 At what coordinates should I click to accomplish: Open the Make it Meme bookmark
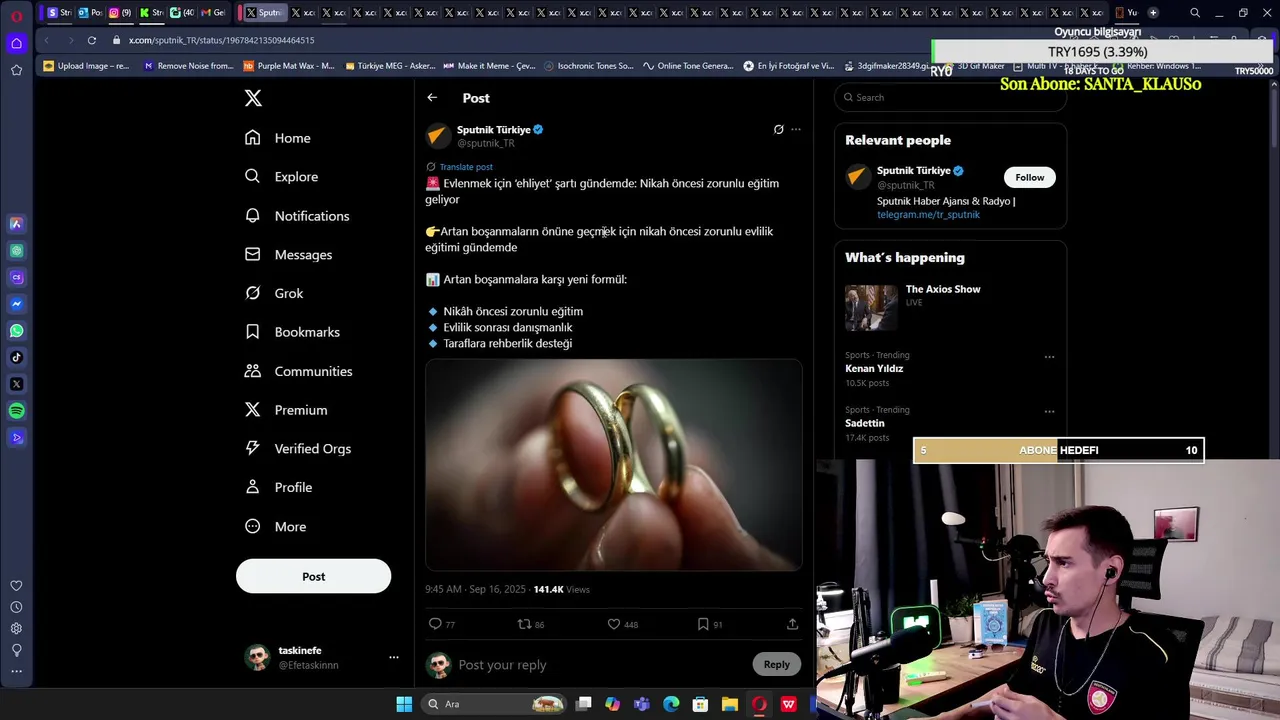pos(489,66)
